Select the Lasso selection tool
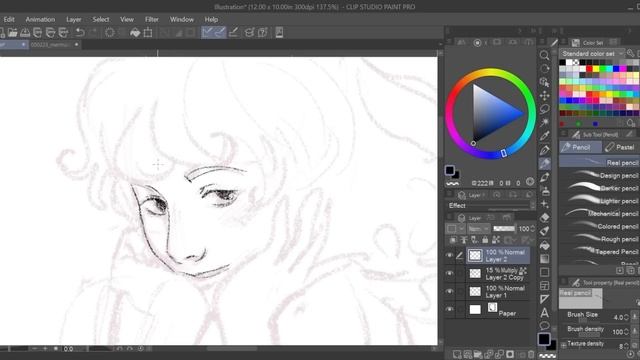This screenshot has width=640, height=360. (x=544, y=109)
